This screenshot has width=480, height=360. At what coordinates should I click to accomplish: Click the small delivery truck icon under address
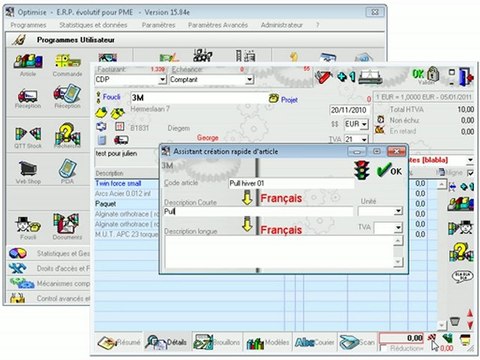[121, 140]
